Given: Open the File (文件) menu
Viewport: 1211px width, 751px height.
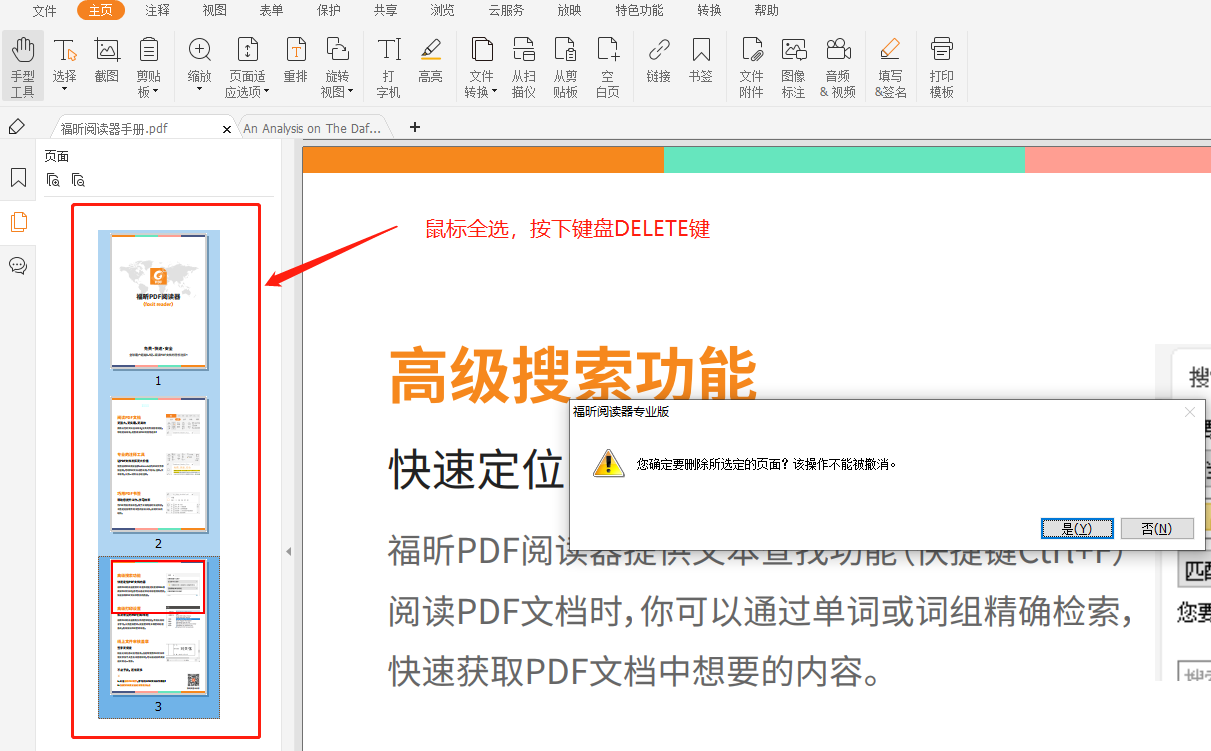Looking at the screenshot, I should point(45,11).
